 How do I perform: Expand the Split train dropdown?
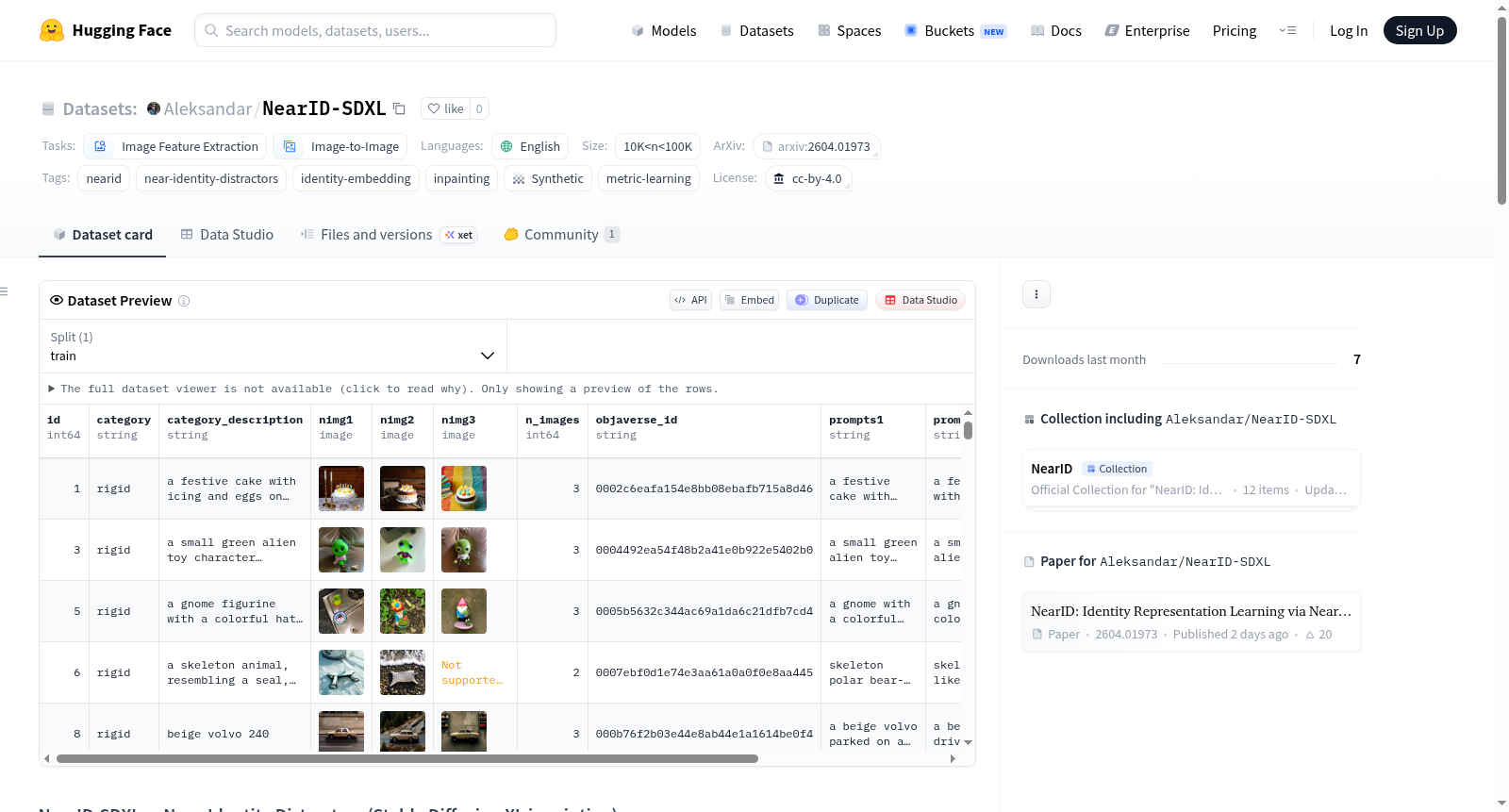coord(274,346)
